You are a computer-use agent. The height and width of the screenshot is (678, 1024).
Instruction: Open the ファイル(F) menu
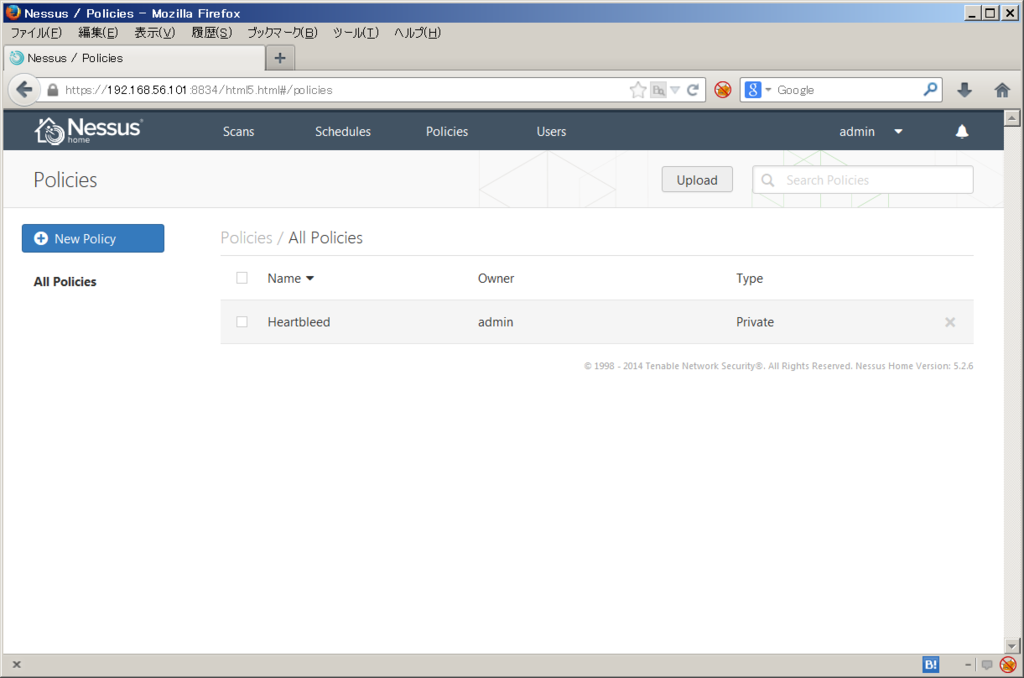[36, 33]
